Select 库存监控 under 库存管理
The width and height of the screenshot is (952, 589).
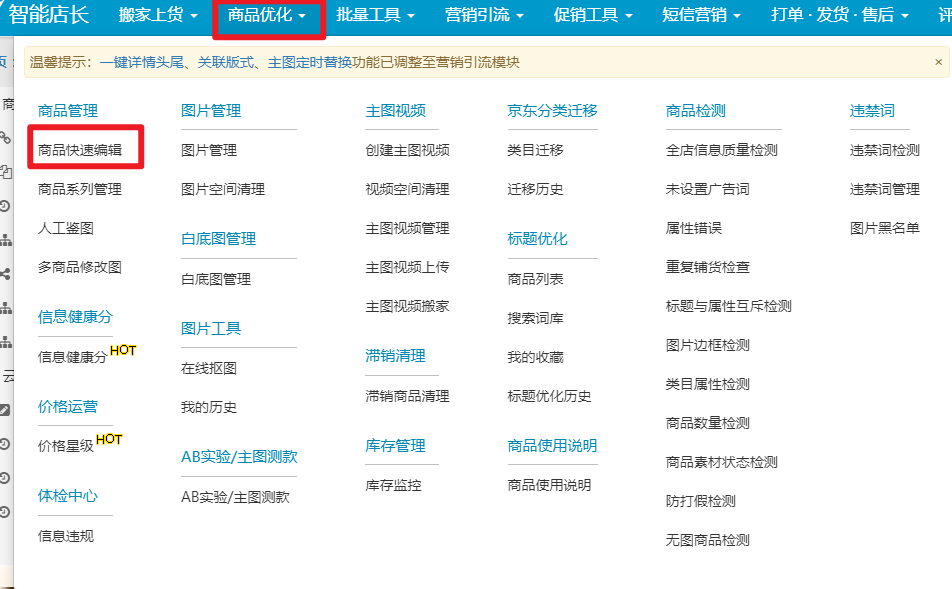click(393, 485)
